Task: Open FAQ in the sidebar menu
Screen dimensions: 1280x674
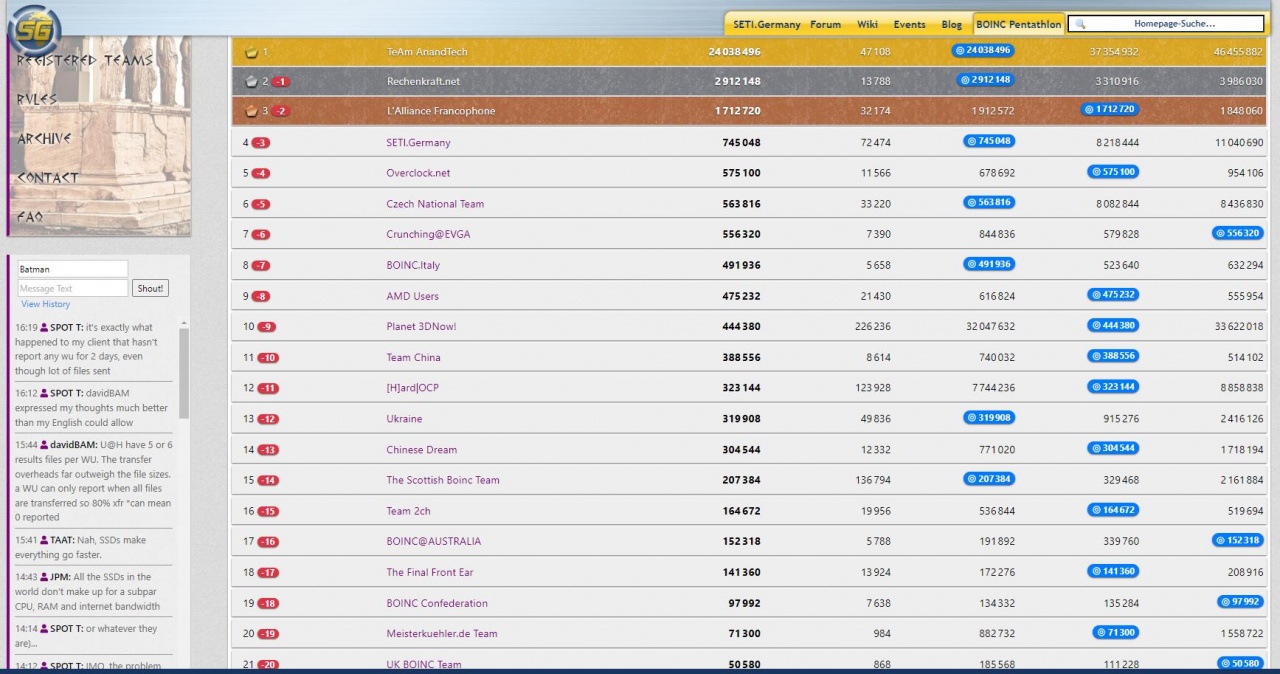Action: click(x=30, y=217)
